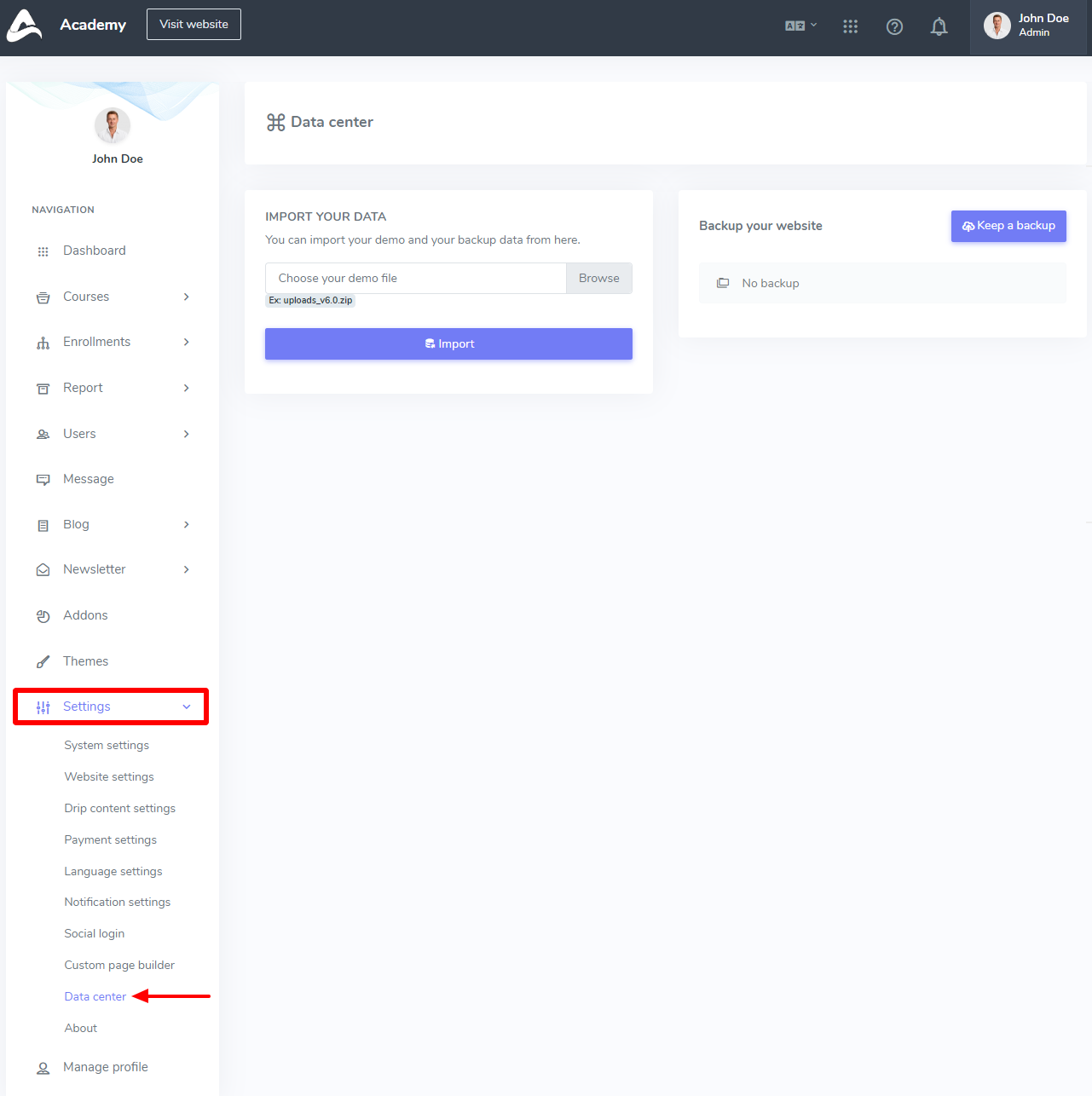Image resolution: width=1092 pixels, height=1096 pixels.
Task: Click the Import button
Action: (x=448, y=343)
